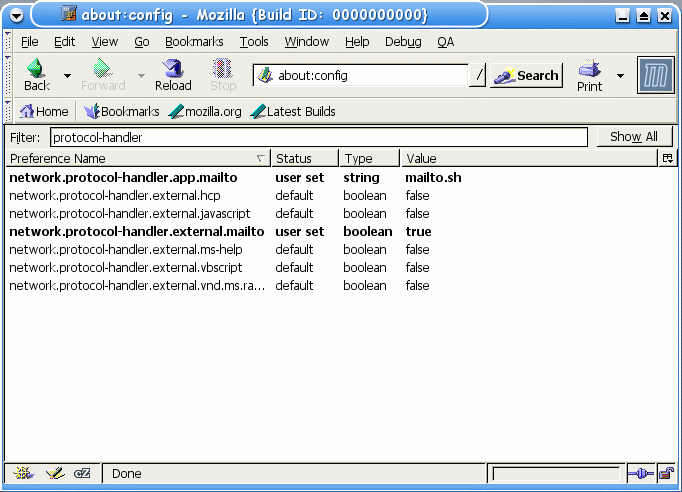
Task: Open the Tools menu
Action: coord(254,42)
